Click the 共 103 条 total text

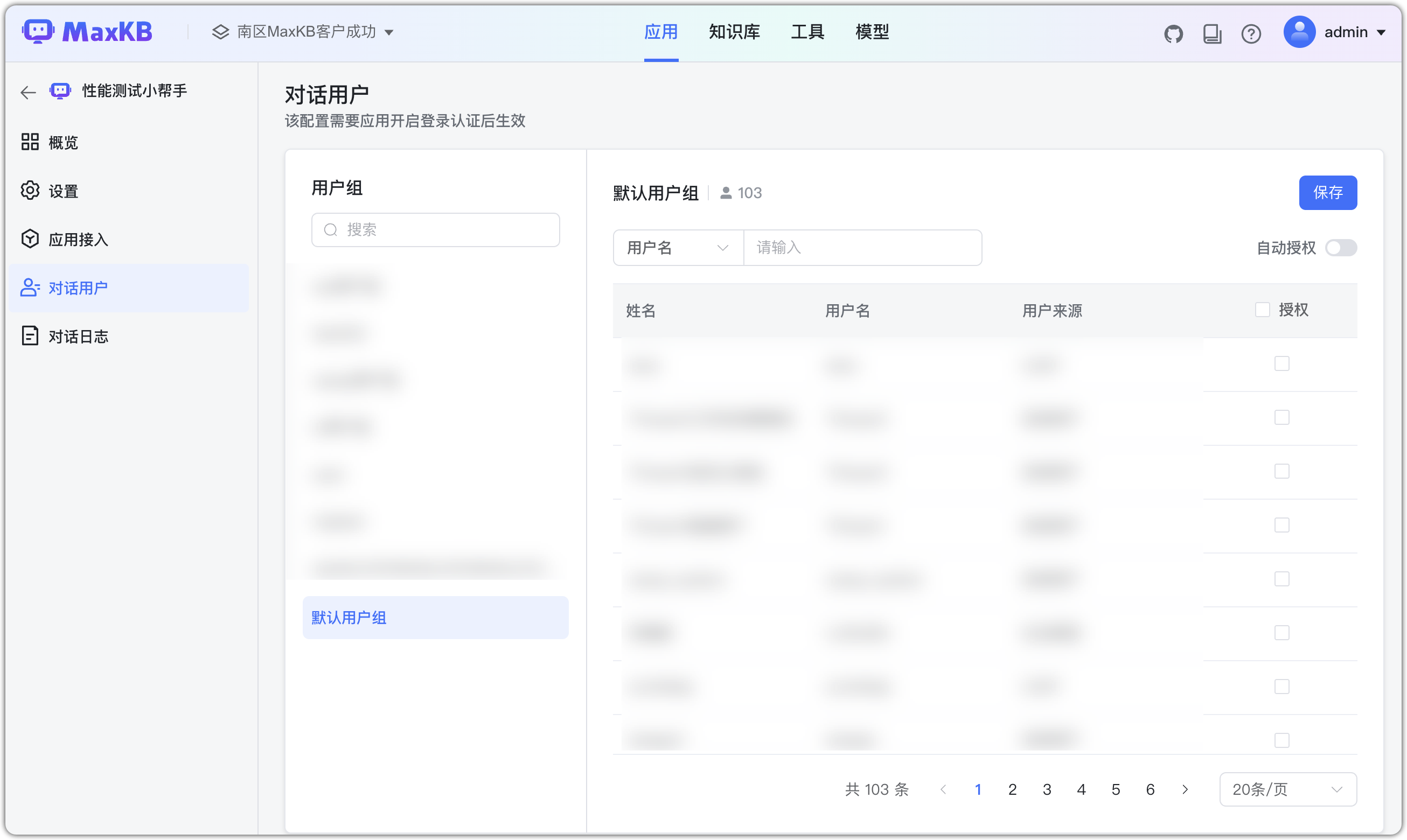(876, 789)
